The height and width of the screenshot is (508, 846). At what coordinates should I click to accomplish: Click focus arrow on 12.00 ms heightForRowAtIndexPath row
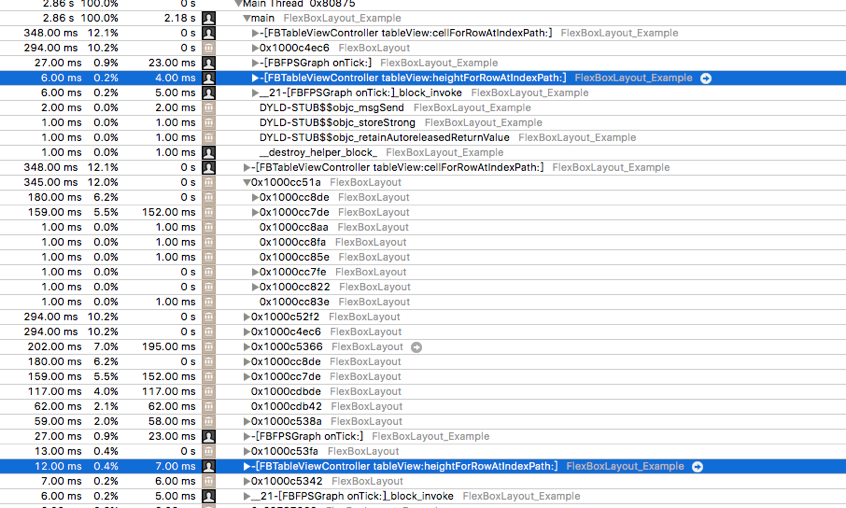(x=697, y=466)
